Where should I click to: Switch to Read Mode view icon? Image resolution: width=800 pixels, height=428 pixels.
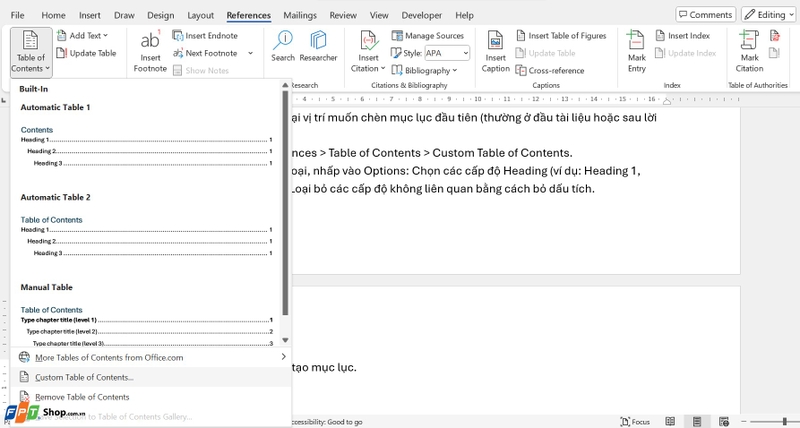click(670, 421)
